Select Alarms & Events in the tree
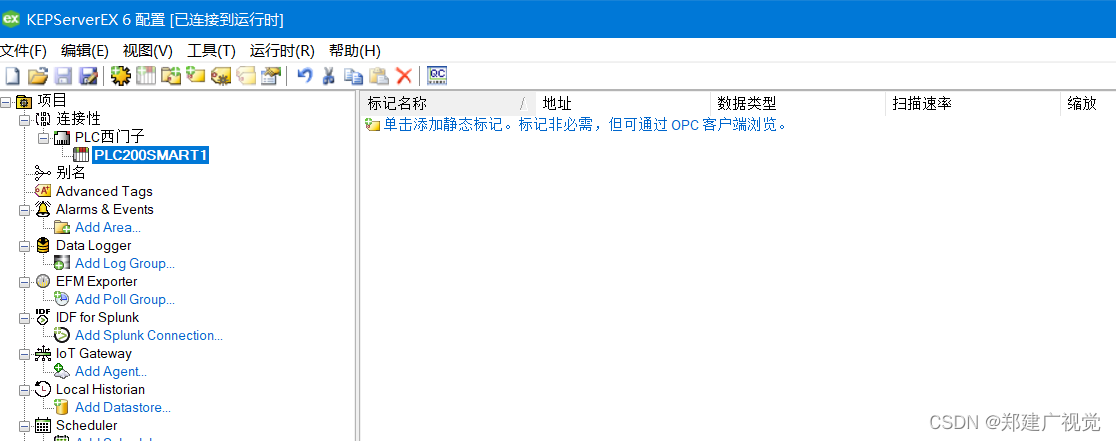The image size is (1116, 441). [x=105, y=209]
